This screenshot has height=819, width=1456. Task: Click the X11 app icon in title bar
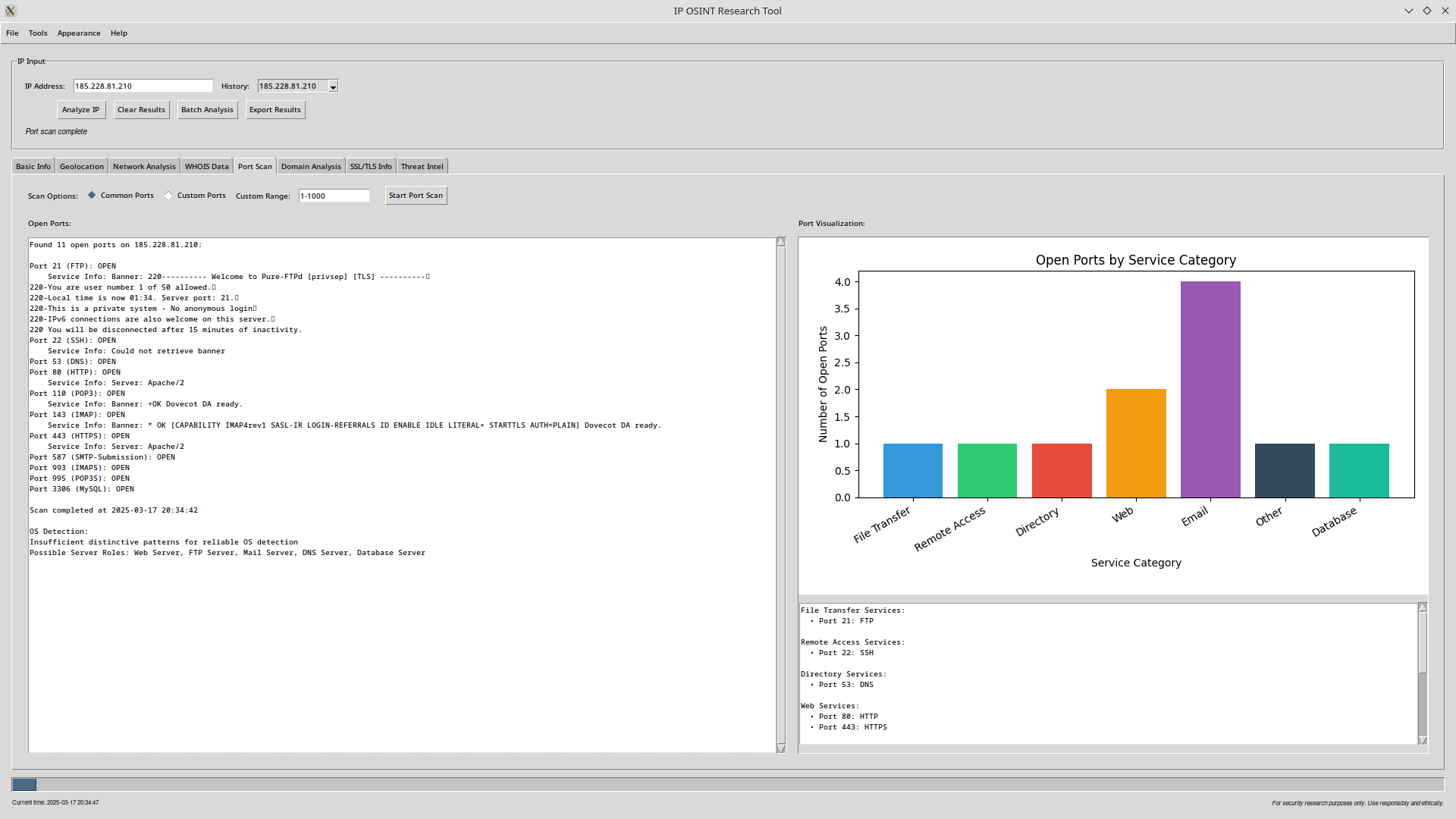point(10,11)
